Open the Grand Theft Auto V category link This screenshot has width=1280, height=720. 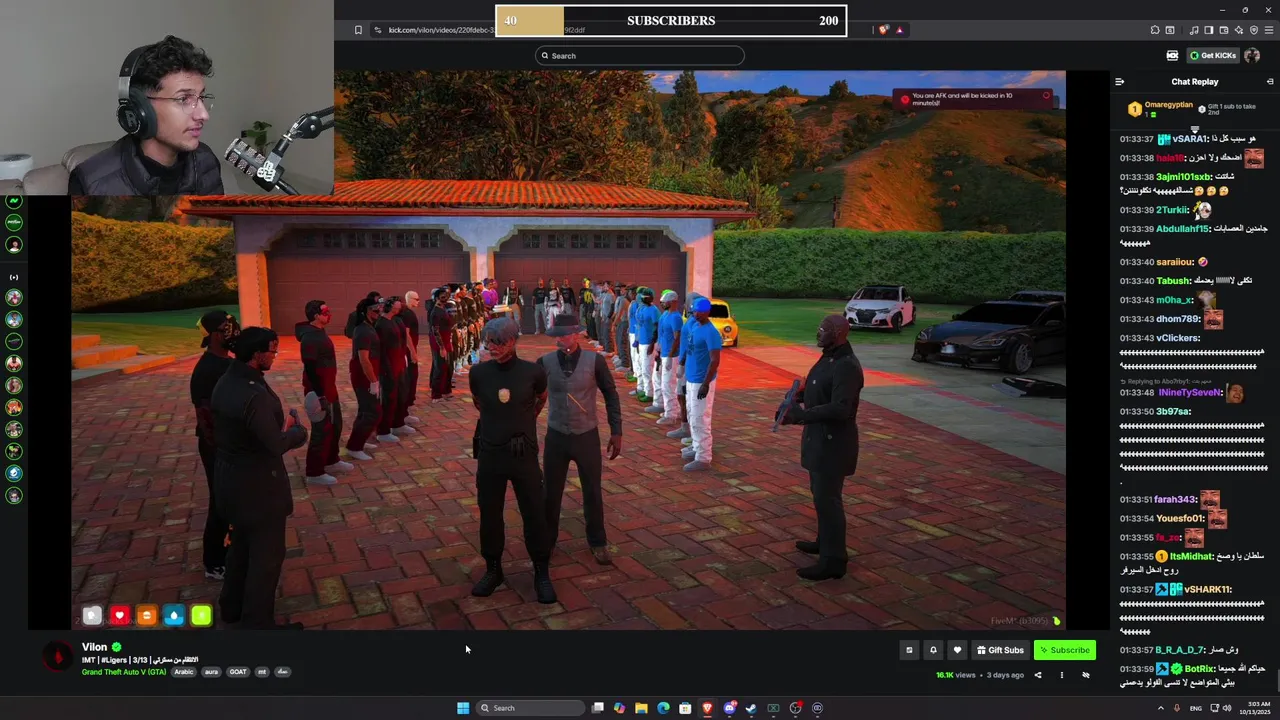point(124,672)
